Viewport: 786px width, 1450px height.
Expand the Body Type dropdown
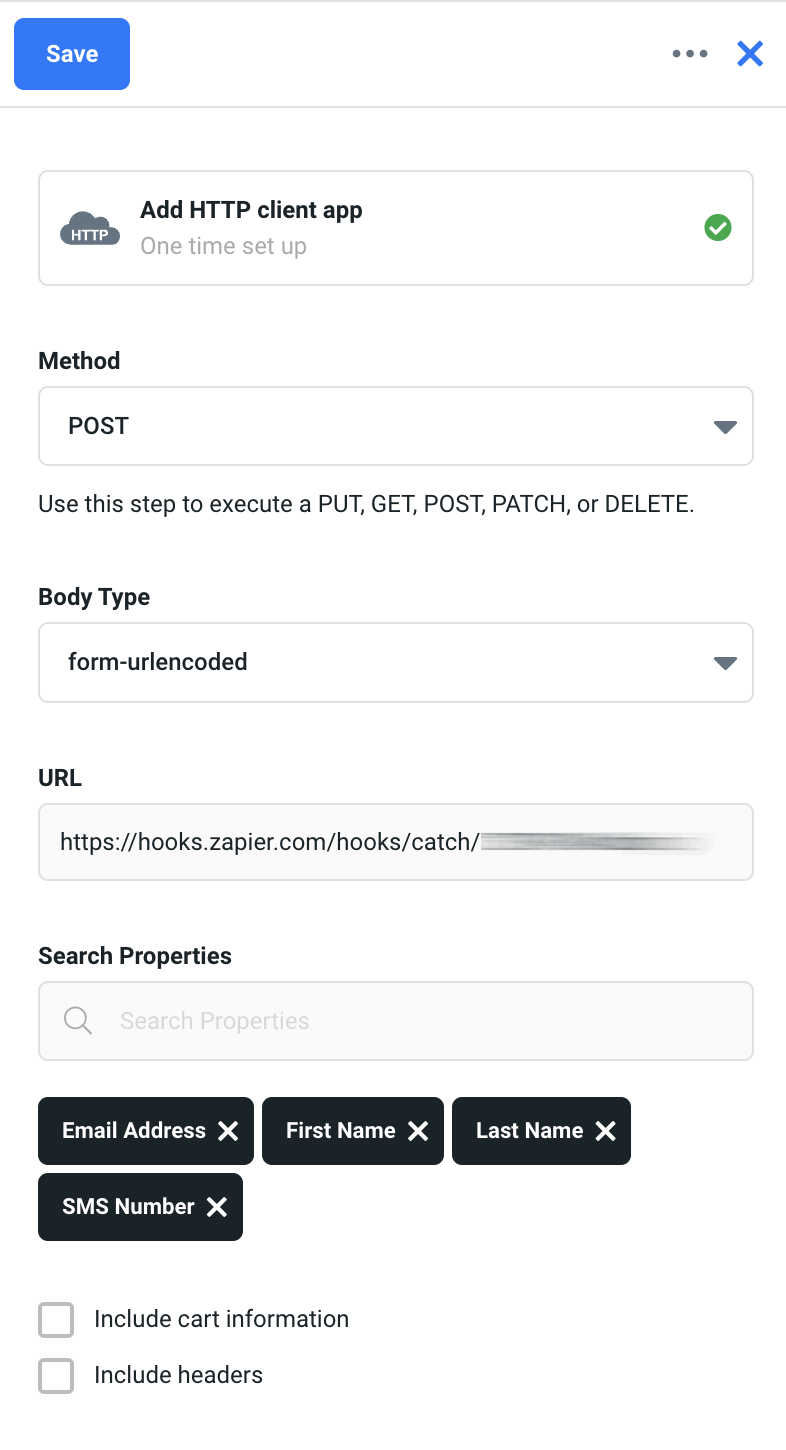coord(395,662)
